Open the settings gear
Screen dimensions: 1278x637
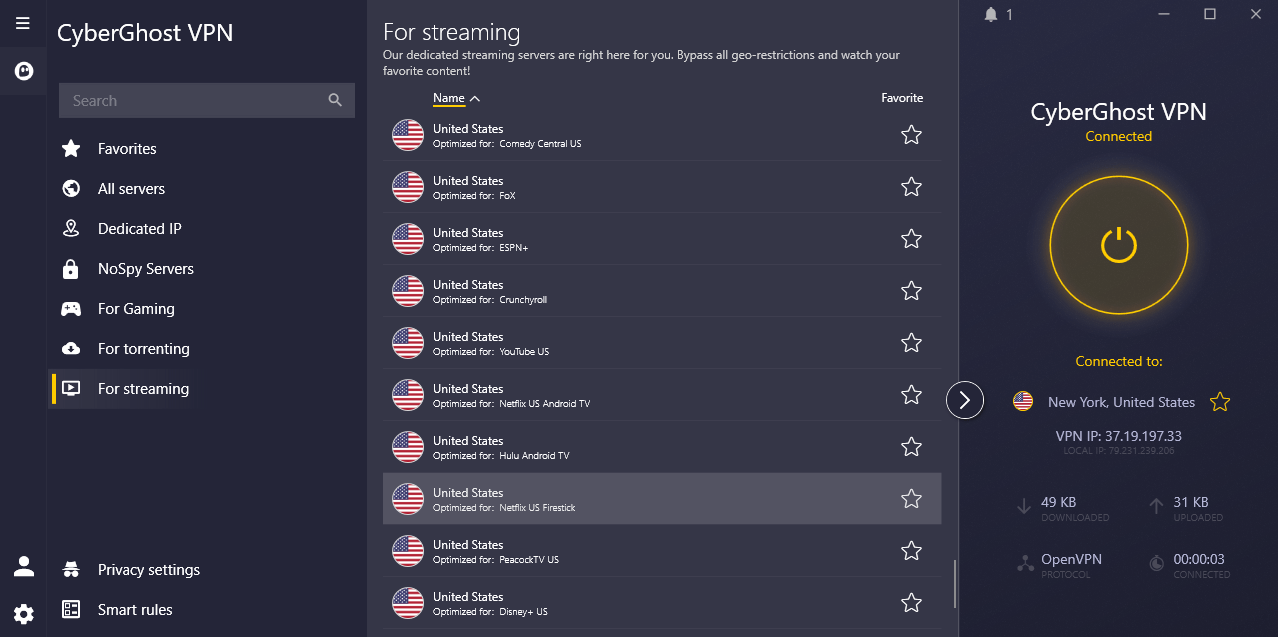click(x=24, y=614)
